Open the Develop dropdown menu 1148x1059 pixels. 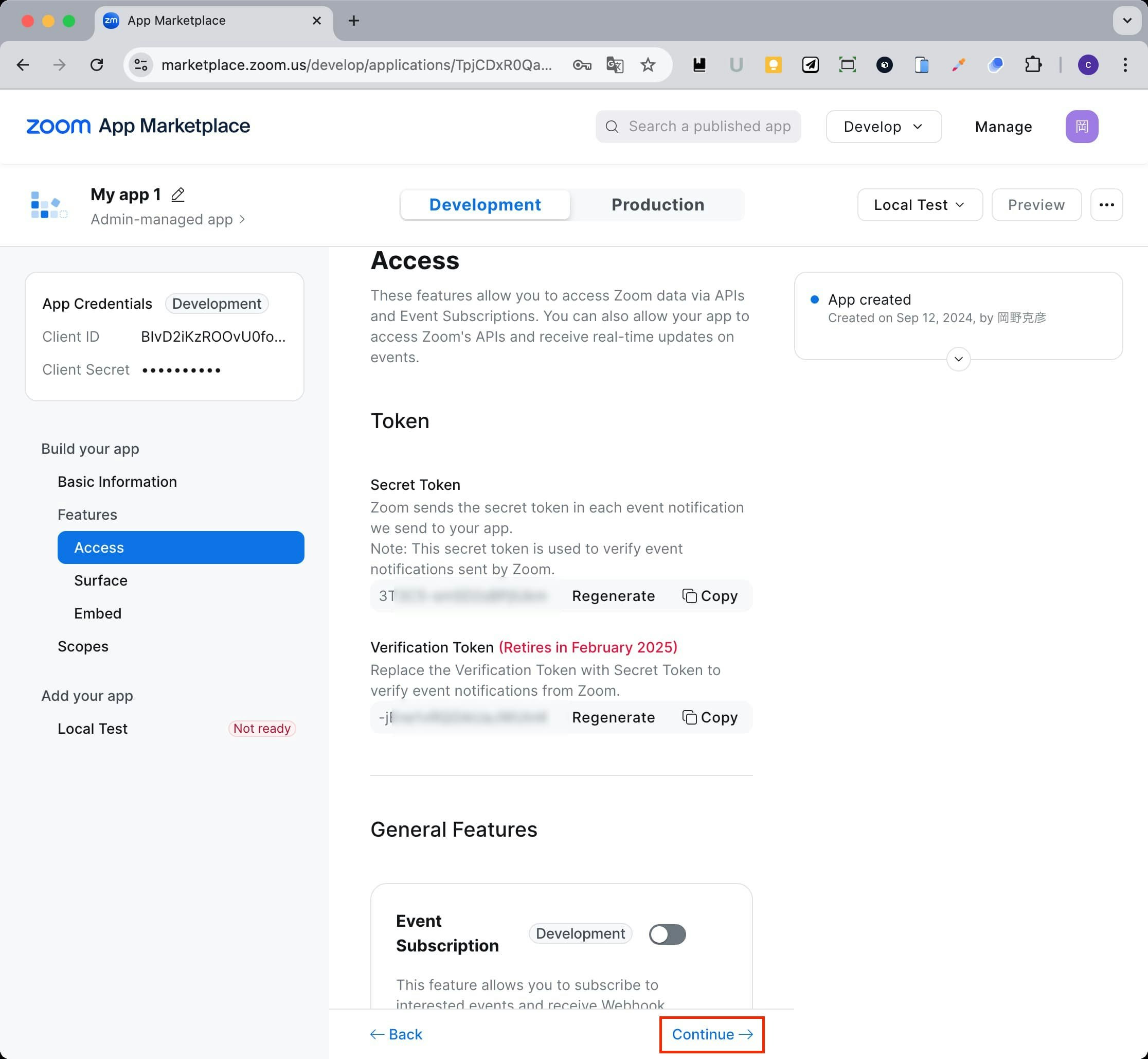(883, 127)
